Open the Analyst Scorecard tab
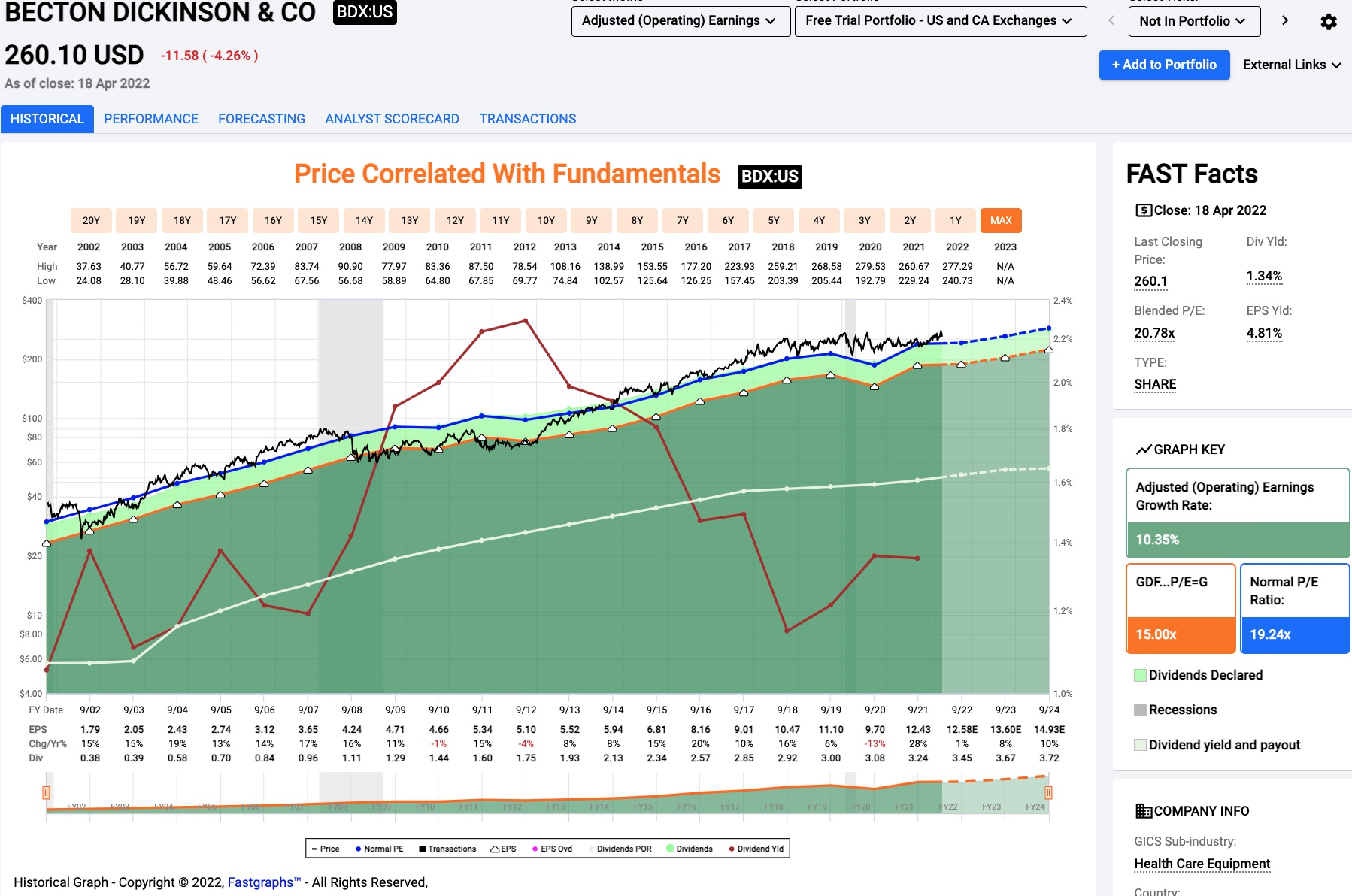This screenshot has width=1352, height=896. (392, 119)
